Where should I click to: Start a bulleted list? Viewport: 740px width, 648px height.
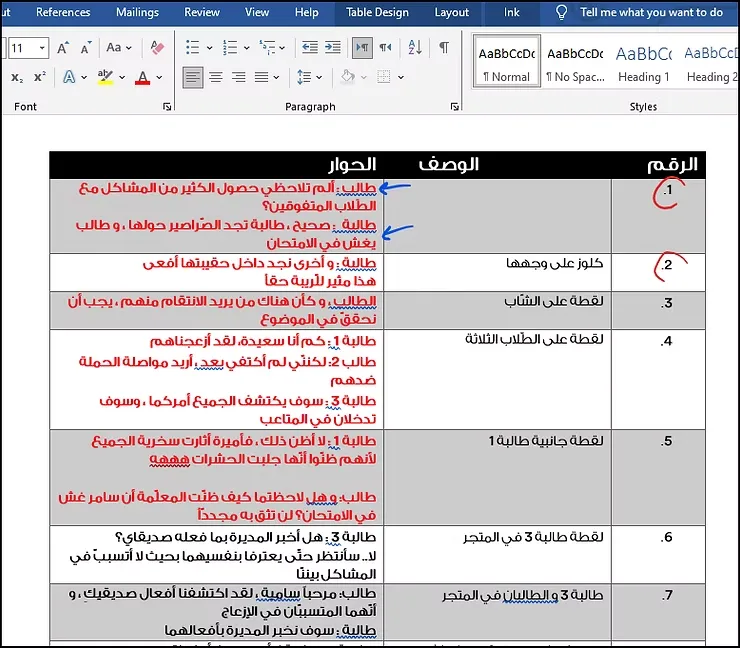point(193,48)
